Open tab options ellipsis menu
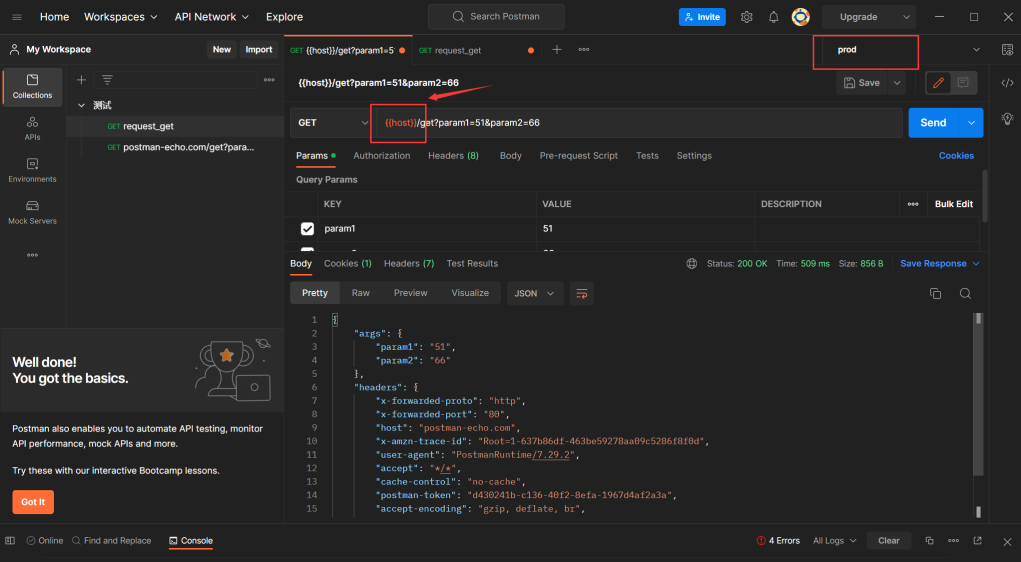 [583, 49]
